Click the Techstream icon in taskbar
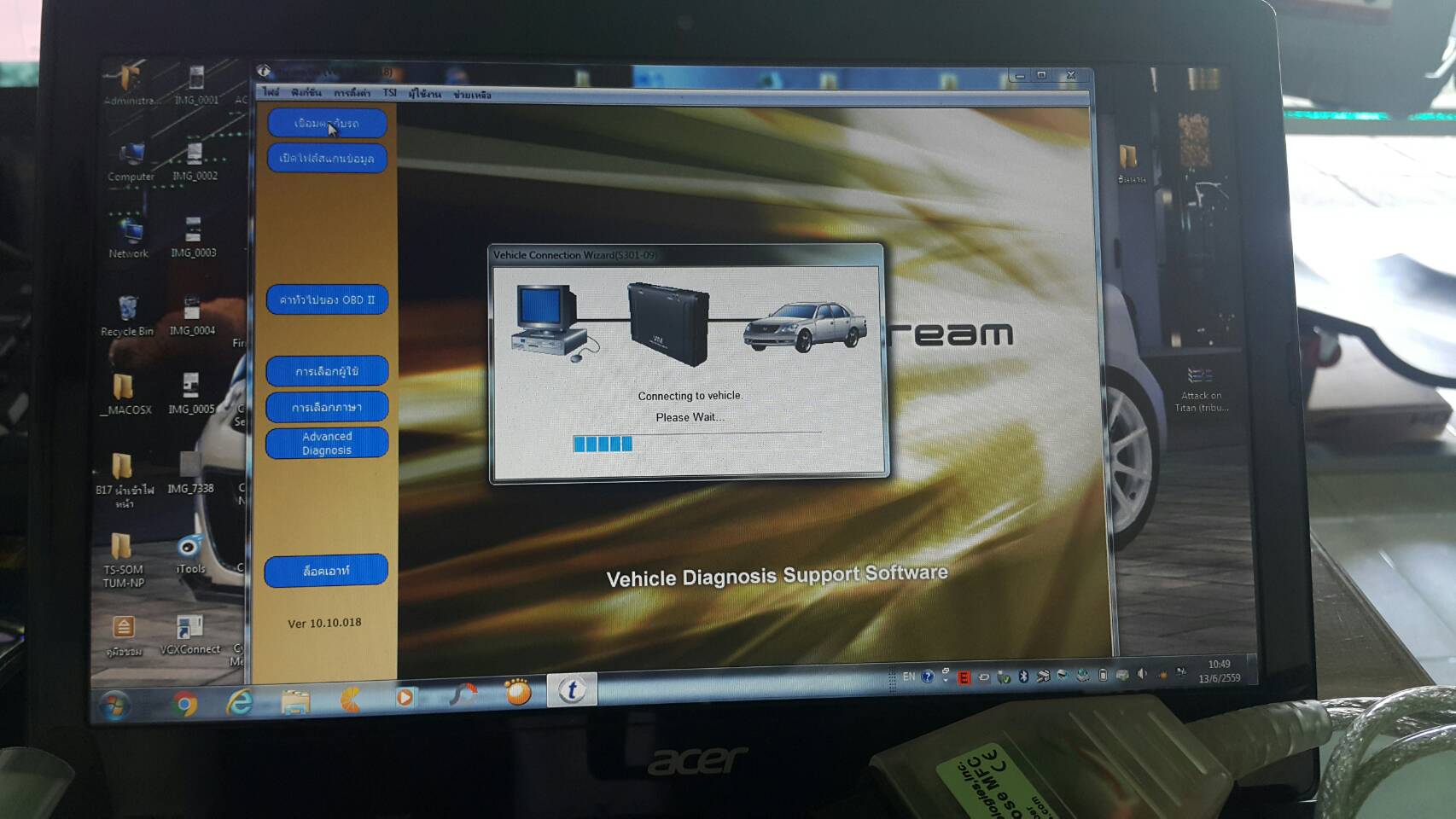This screenshot has width=1456, height=819. pos(571,690)
